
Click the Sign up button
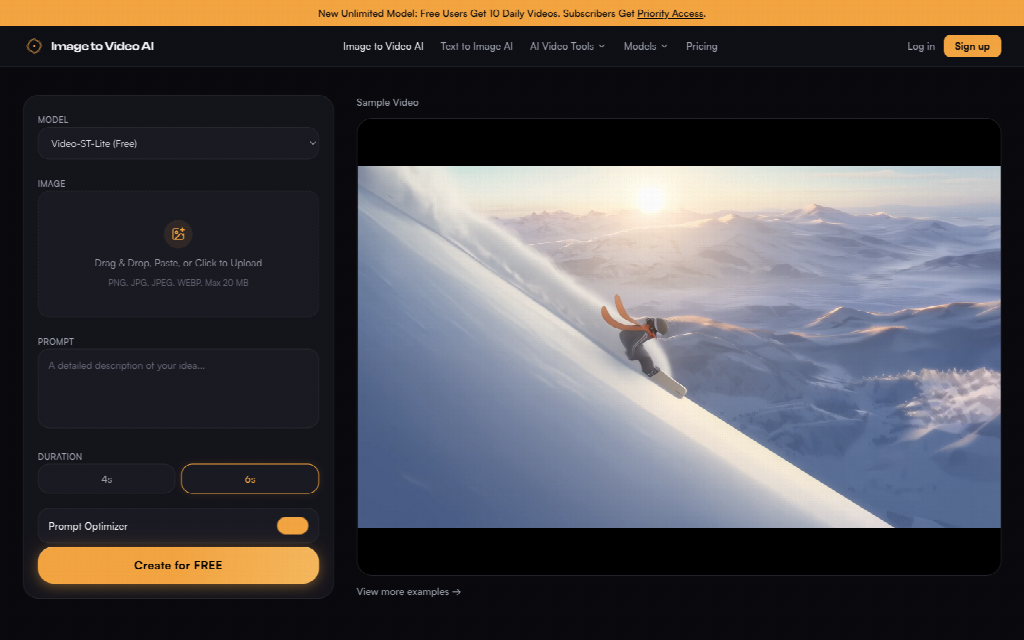point(972,46)
